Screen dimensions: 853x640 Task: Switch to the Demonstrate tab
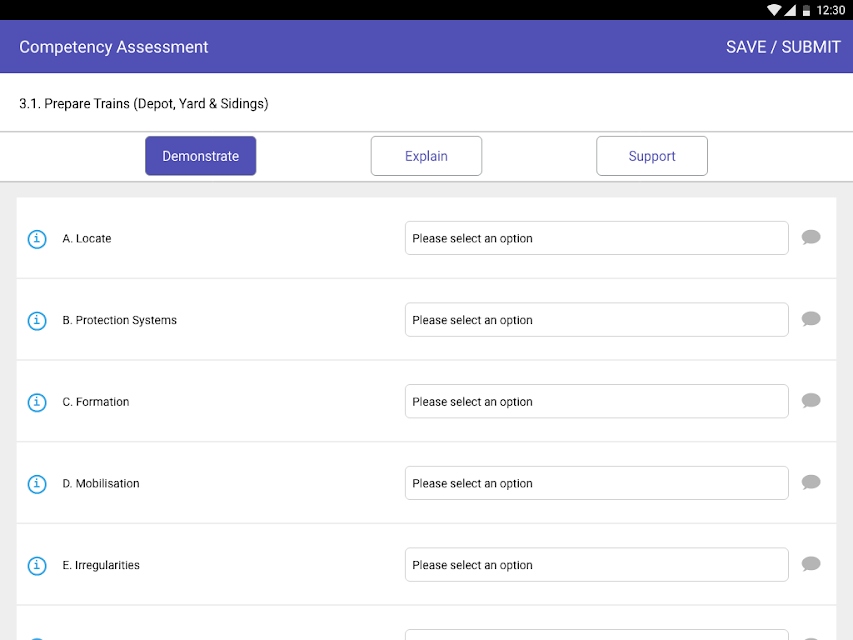(201, 156)
